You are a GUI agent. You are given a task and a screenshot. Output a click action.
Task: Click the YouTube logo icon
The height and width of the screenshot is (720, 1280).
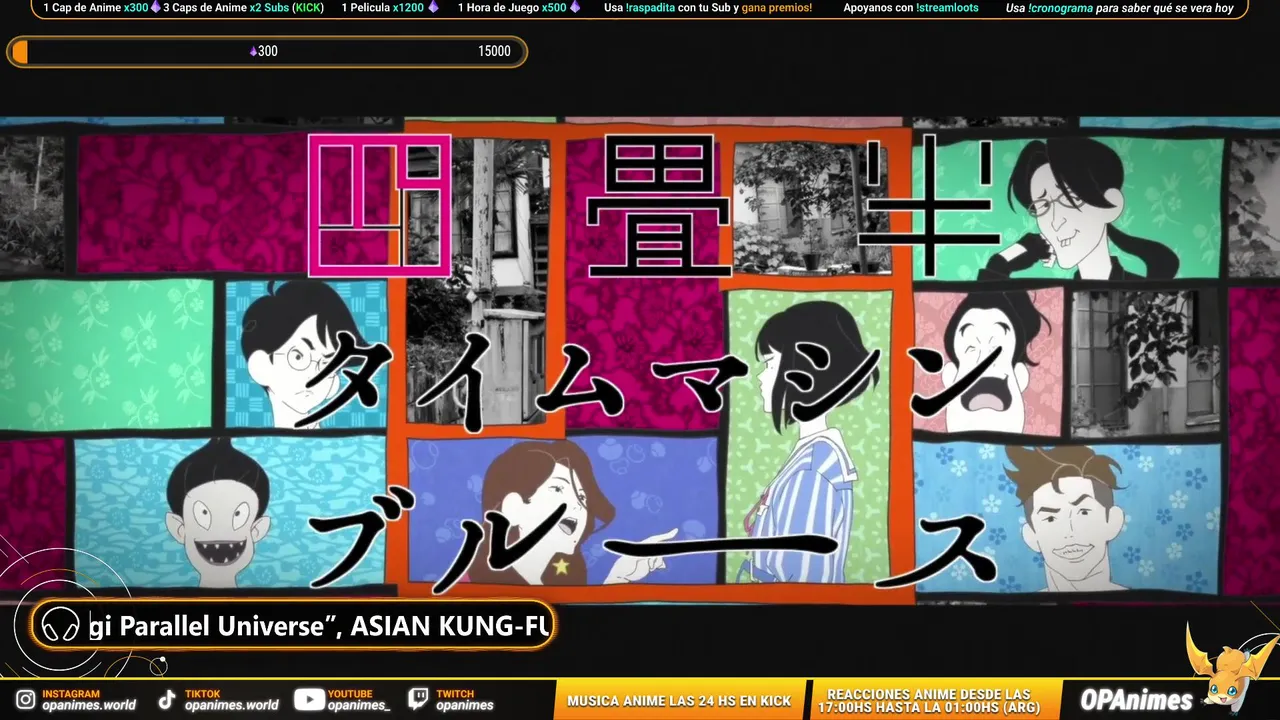pos(309,700)
